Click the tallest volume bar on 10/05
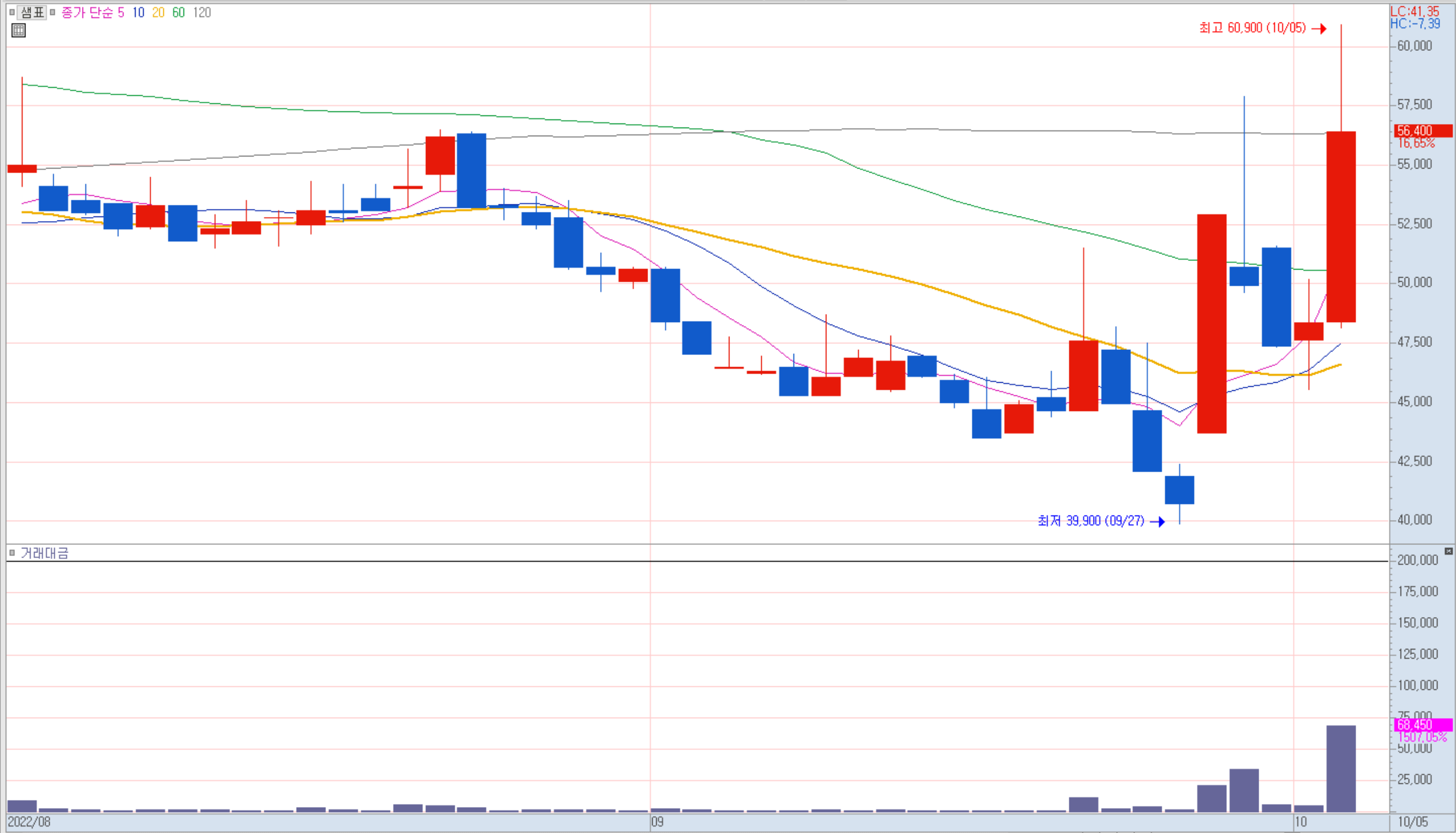 pyautogui.click(x=1341, y=768)
